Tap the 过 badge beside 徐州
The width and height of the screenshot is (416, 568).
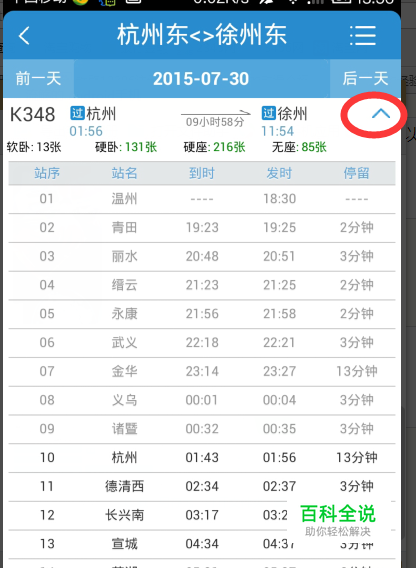269,113
